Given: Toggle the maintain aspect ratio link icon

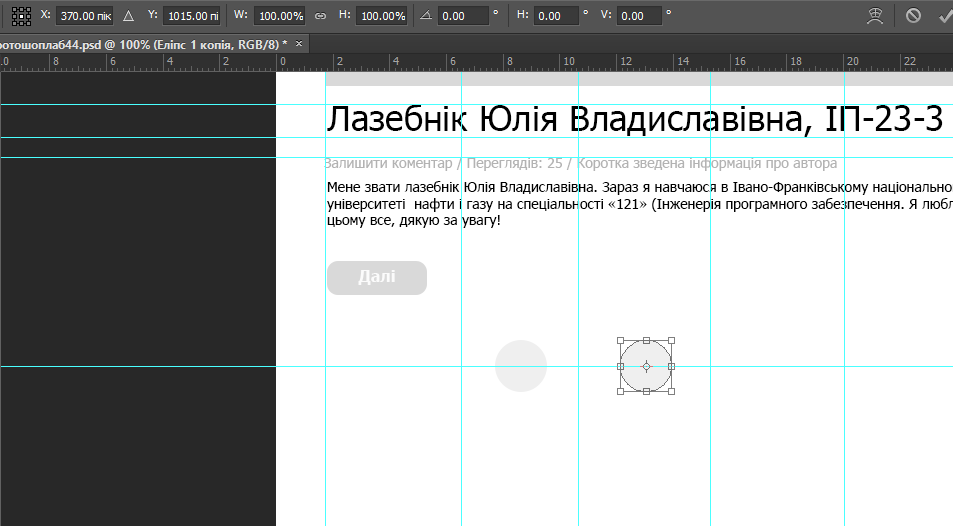Looking at the screenshot, I should (320, 16).
